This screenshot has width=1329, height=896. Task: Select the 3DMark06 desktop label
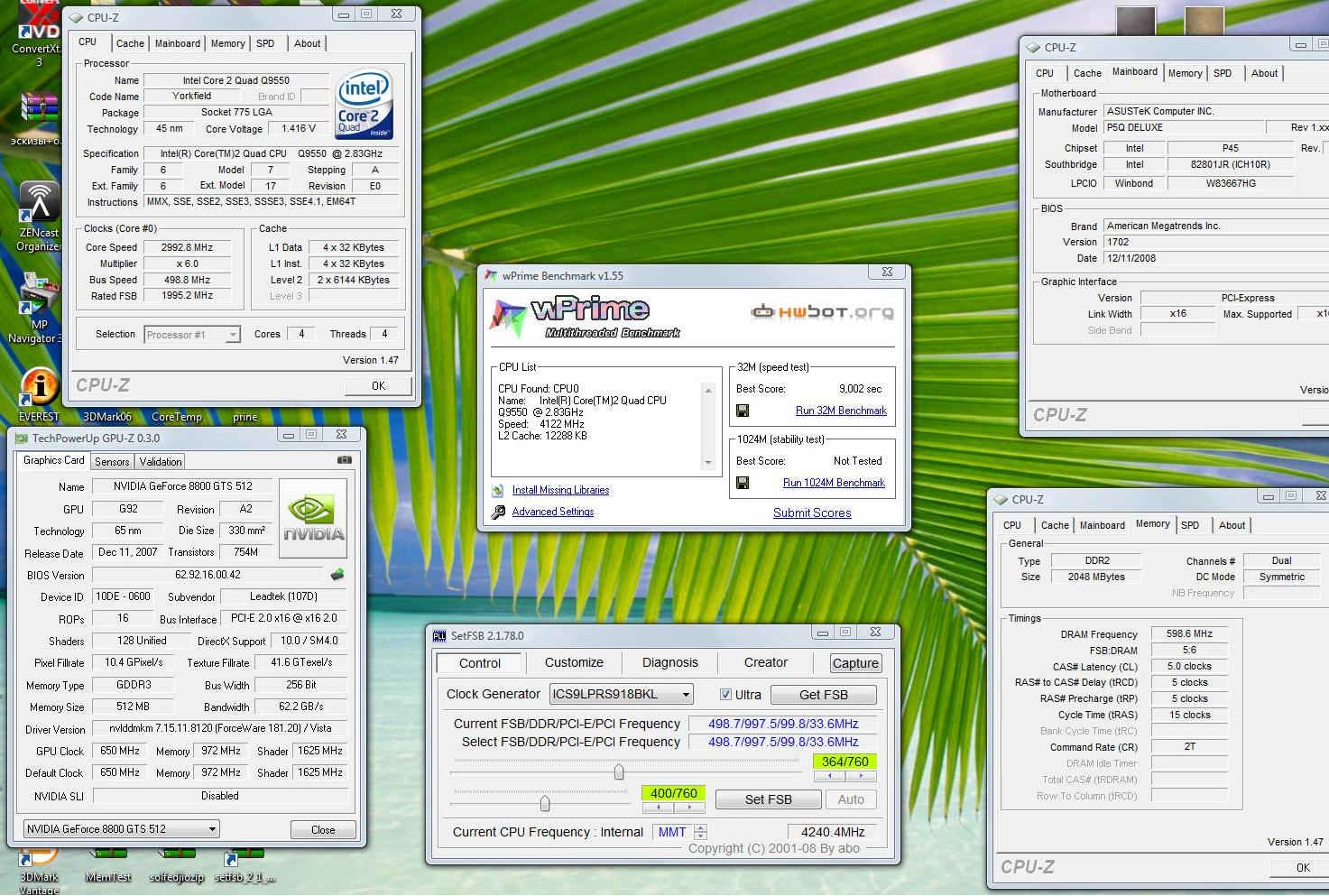[x=107, y=417]
